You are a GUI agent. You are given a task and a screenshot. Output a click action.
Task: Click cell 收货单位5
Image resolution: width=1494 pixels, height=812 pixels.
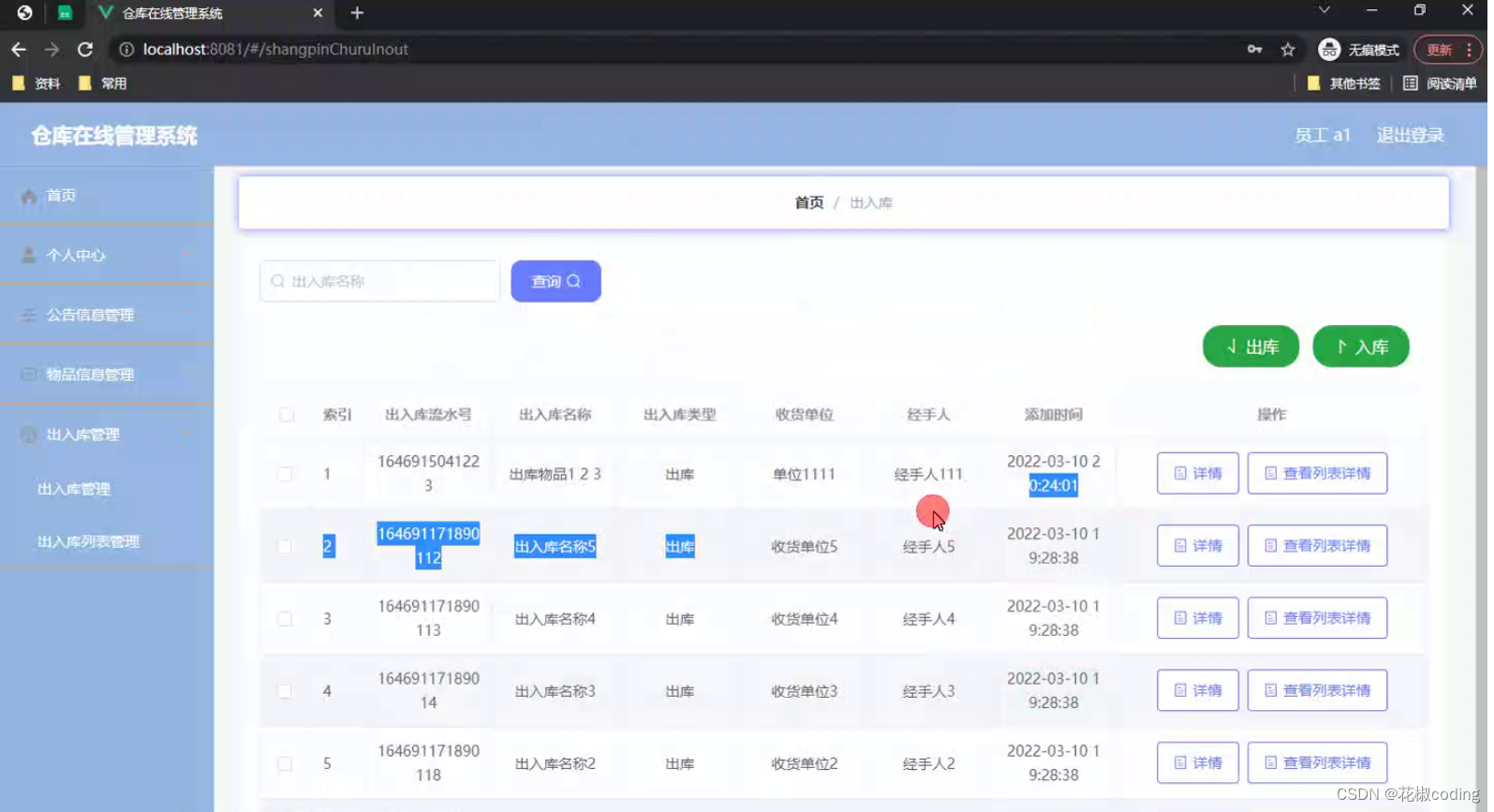click(804, 546)
